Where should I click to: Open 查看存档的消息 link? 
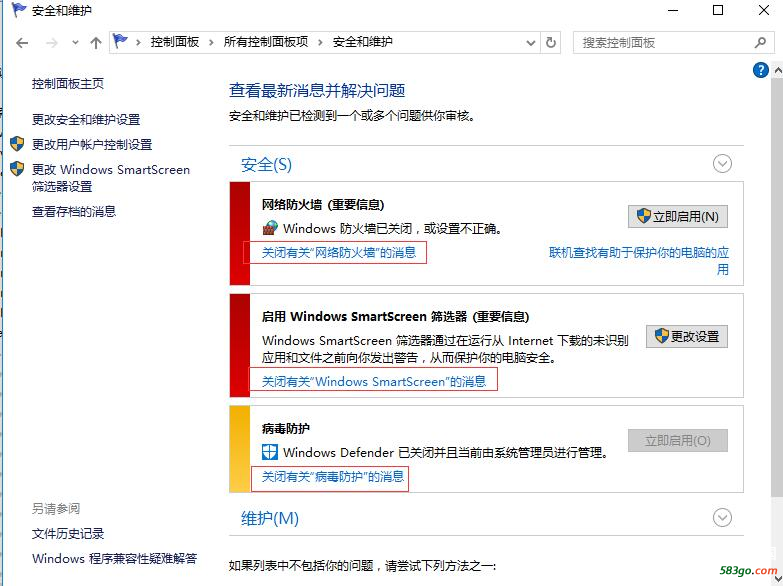coord(74,211)
